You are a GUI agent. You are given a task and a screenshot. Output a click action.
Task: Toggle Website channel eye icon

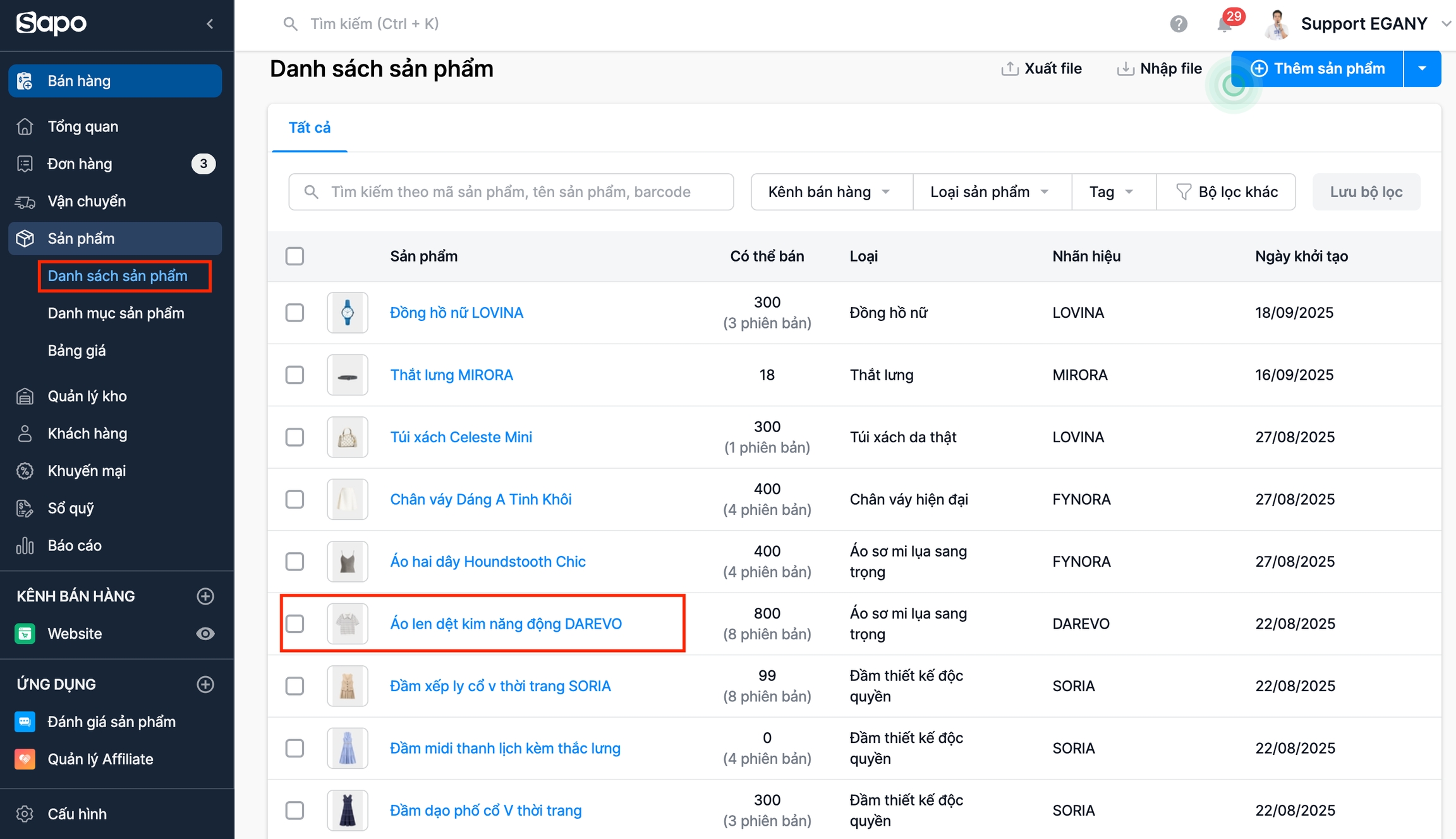pos(205,634)
